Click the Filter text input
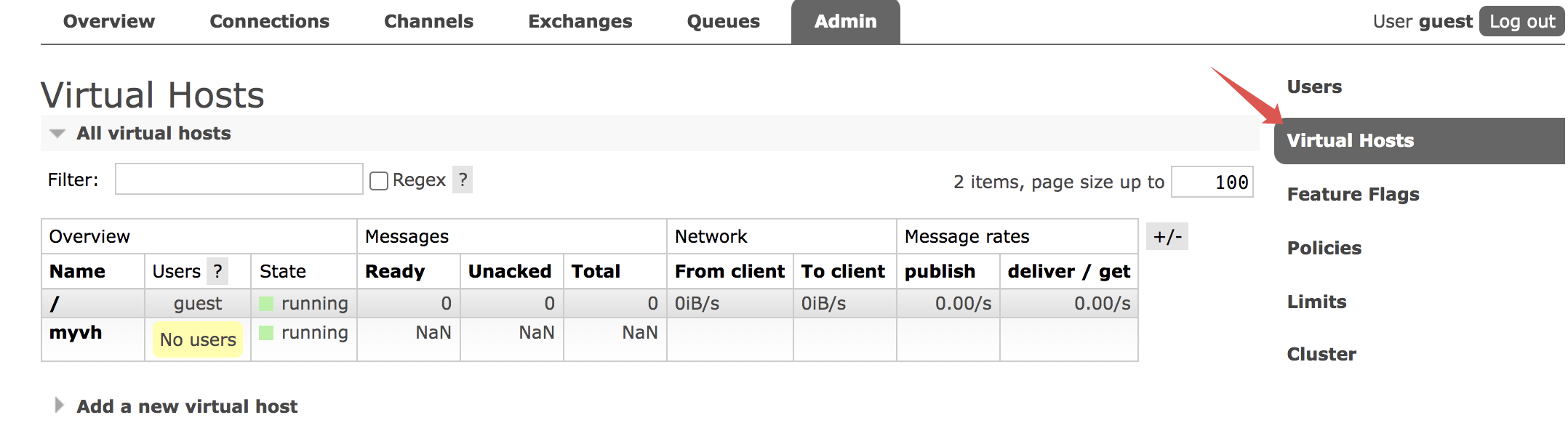This screenshot has width=1568, height=439. tap(239, 180)
